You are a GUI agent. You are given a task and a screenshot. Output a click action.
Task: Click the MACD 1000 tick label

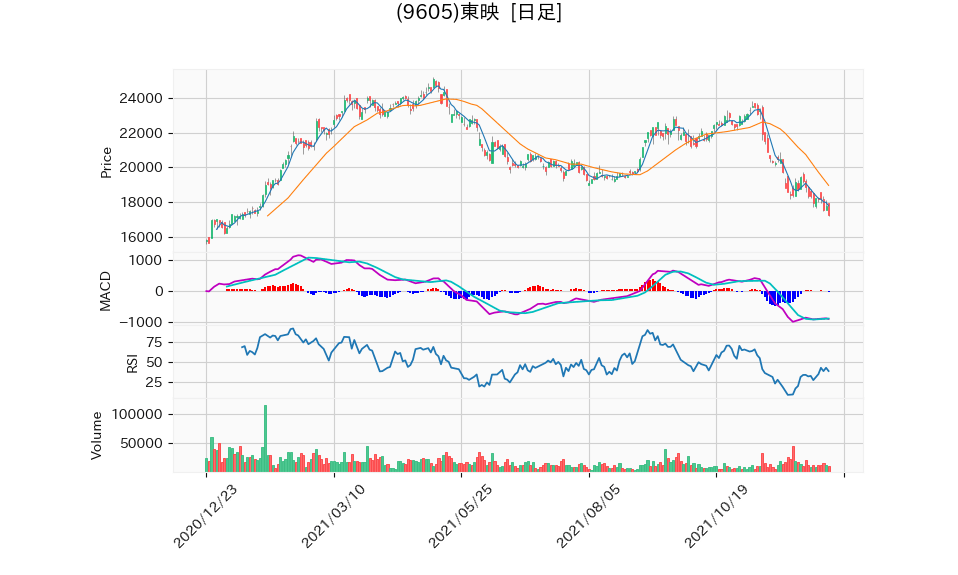pos(145,260)
